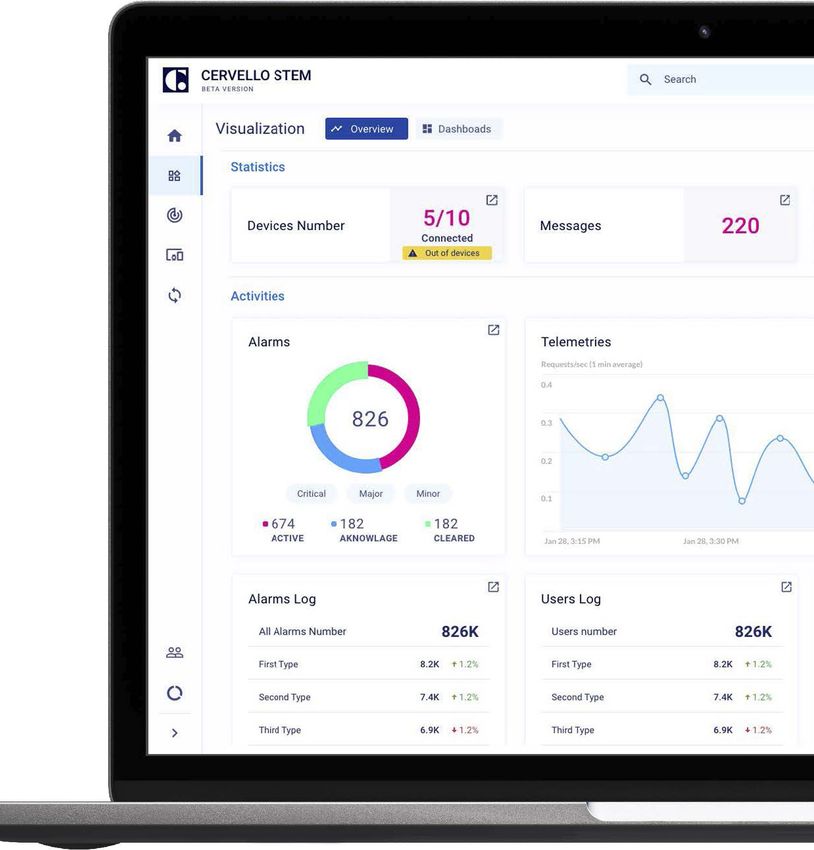Select All Alarms Number row in Alarms Log
The height and width of the screenshot is (850, 814).
(369, 632)
